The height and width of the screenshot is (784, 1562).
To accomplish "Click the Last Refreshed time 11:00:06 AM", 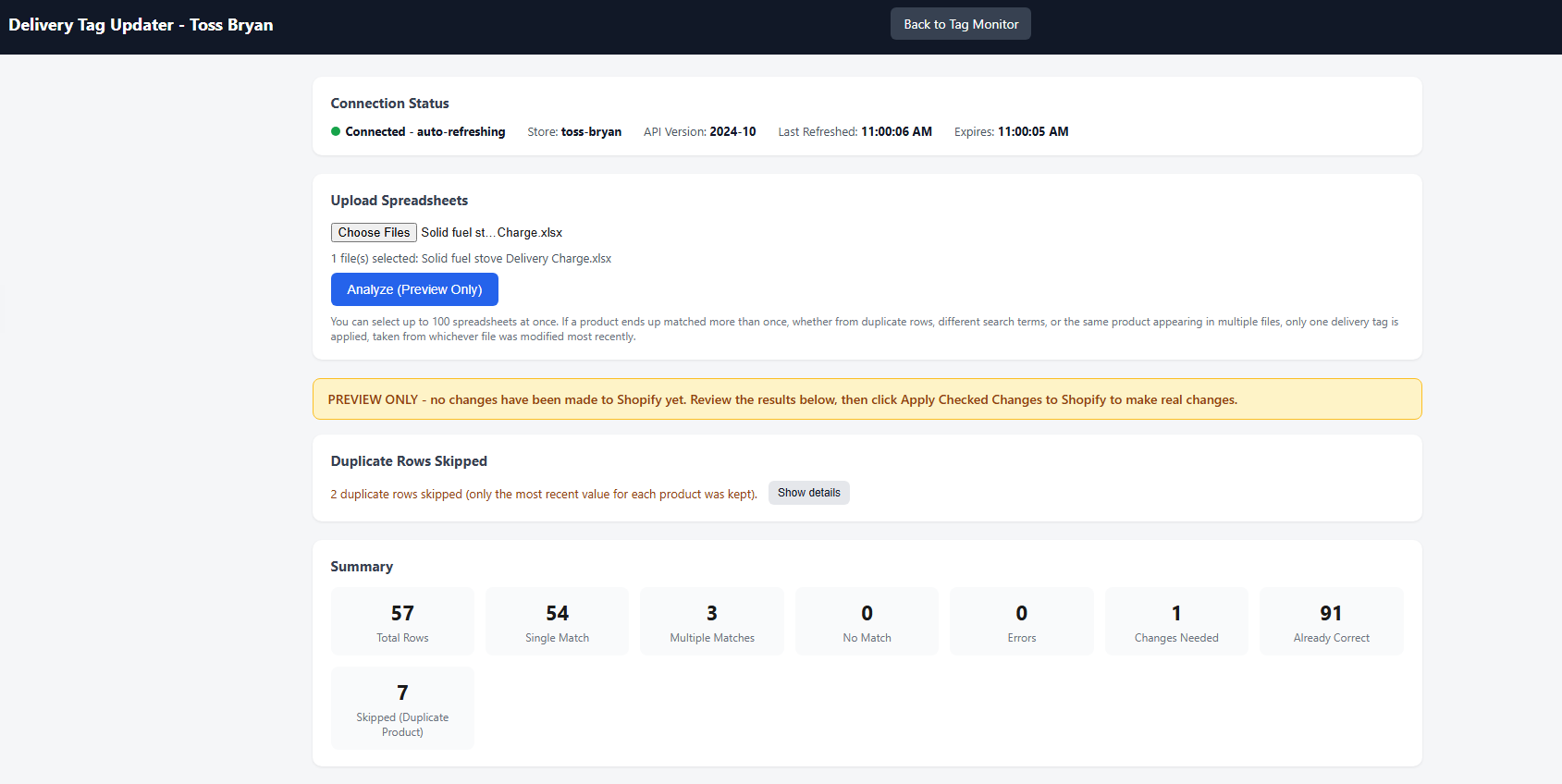I will click(896, 132).
